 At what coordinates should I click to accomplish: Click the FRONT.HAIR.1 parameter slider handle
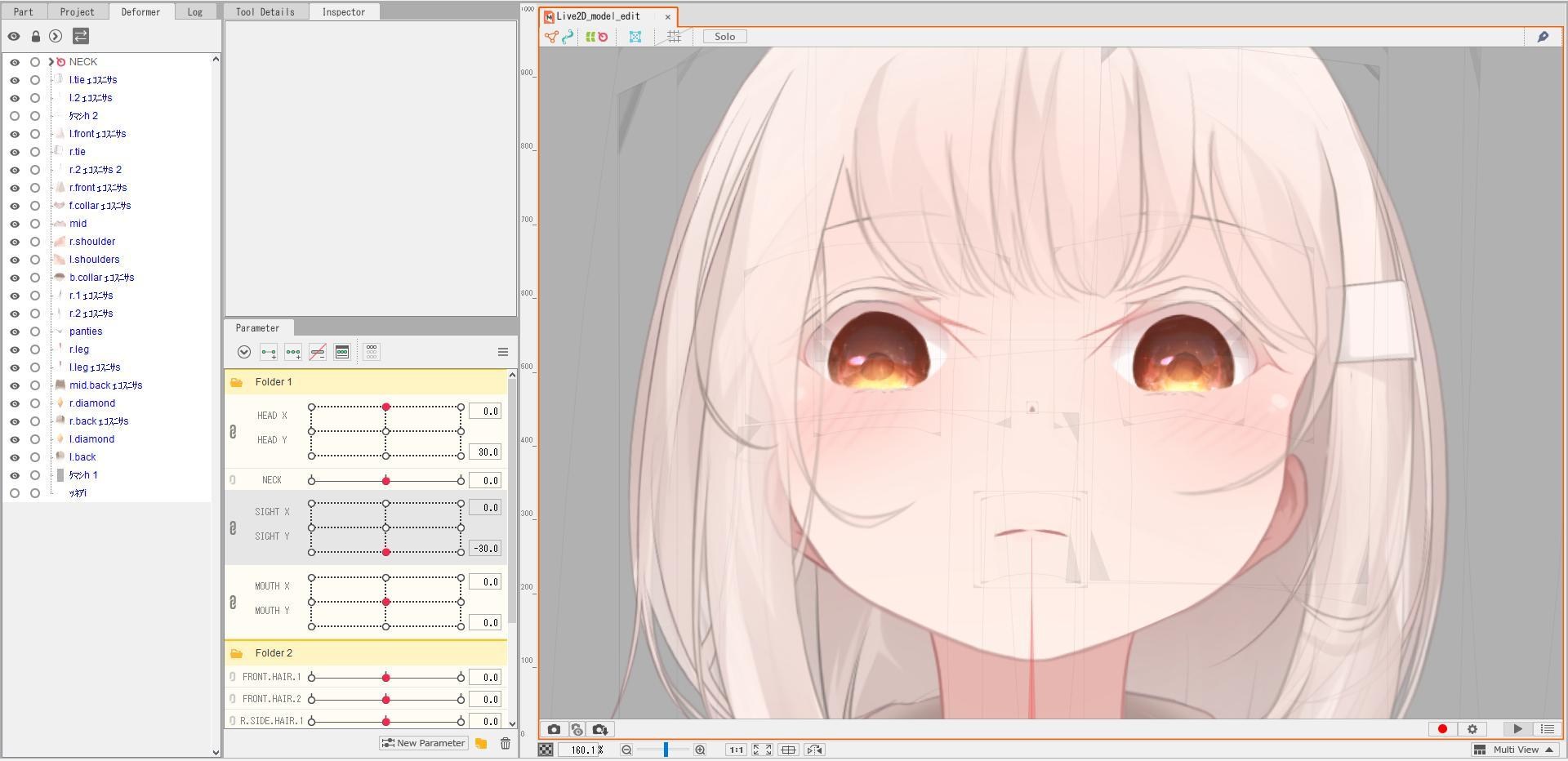pos(386,678)
